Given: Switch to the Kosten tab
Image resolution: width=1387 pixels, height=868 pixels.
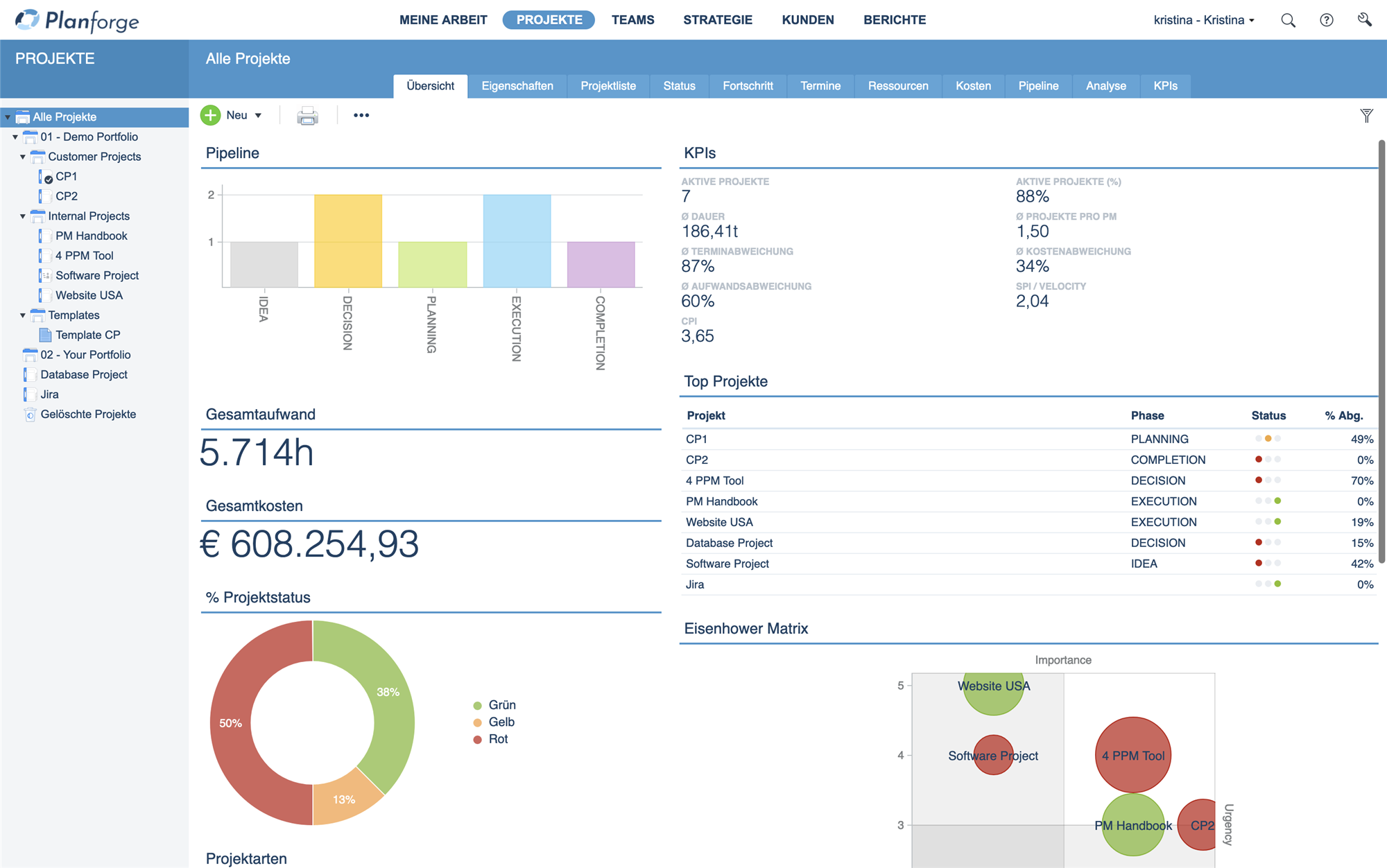Looking at the screenshot, I should (x=973, y=86).
